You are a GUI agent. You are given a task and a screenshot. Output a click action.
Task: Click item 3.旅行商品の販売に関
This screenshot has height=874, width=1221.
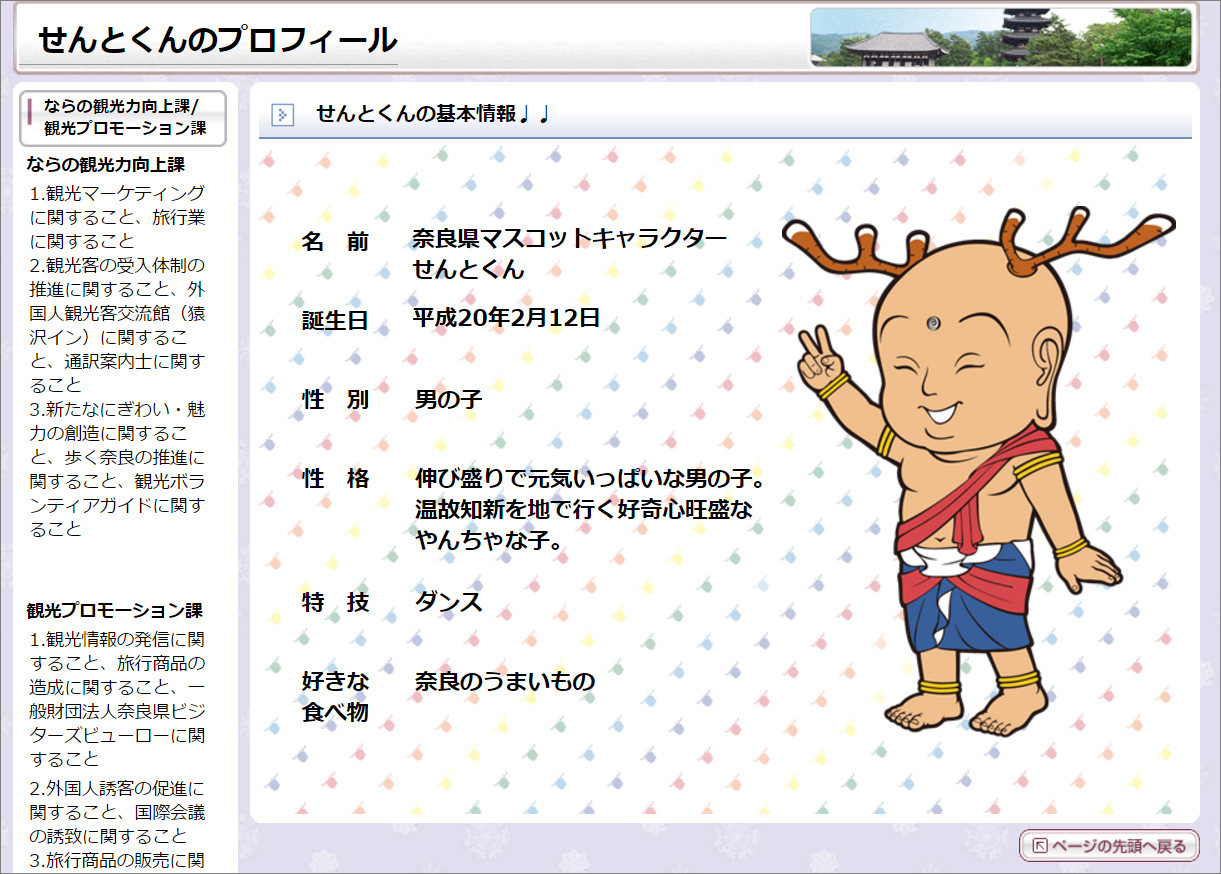click(x=117, y=860)
